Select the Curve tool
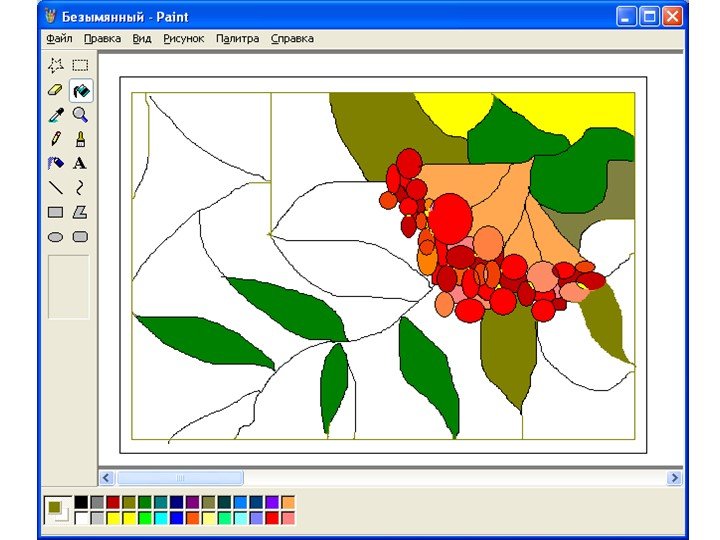The image size is (720, 540). pos(80,188)
